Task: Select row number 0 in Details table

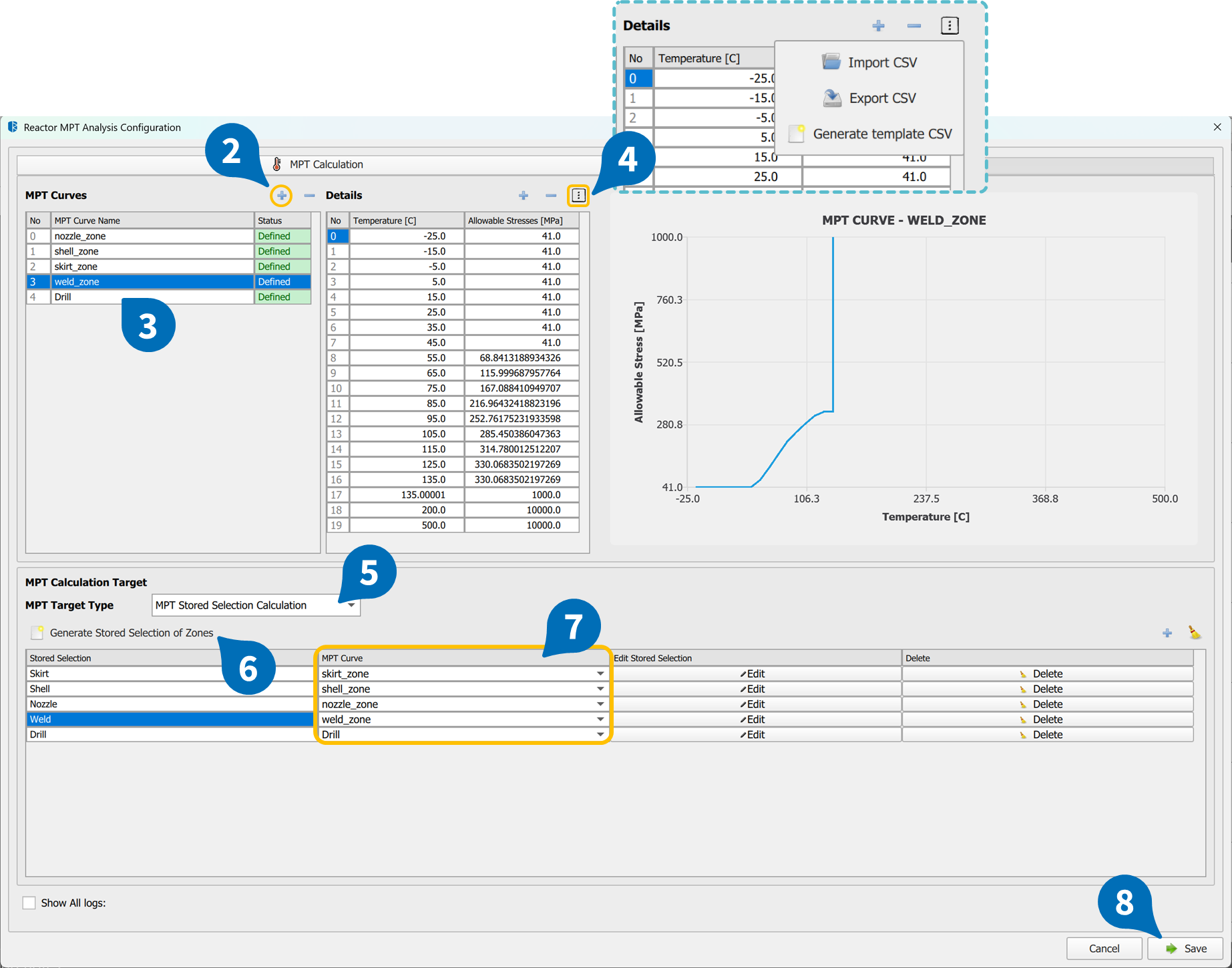Action: click(337, 236)
